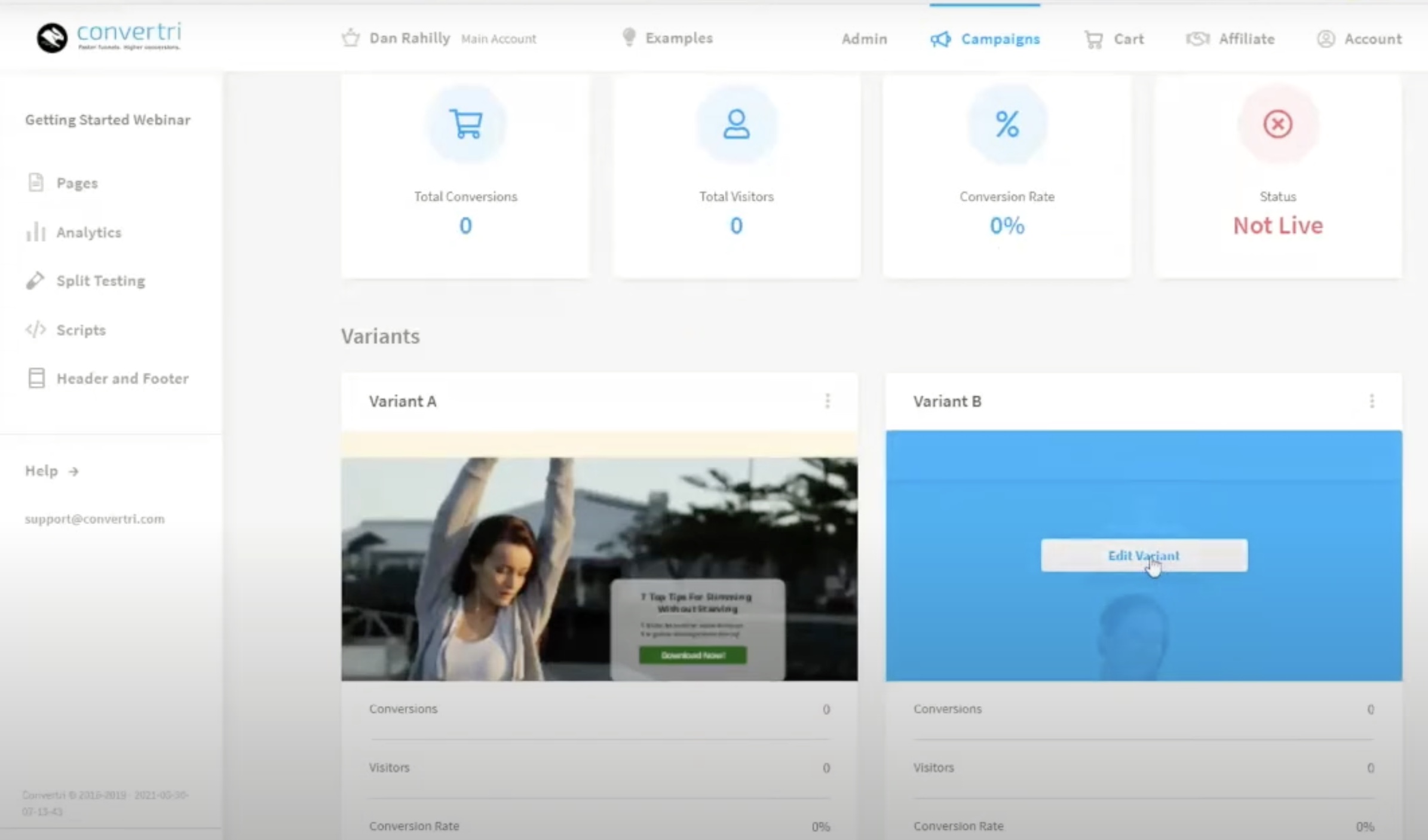This screenshot has height=840, width=1428.
Task: Open Pages in the sidebar
Action: pyautogui.click(x=76, y=183)
